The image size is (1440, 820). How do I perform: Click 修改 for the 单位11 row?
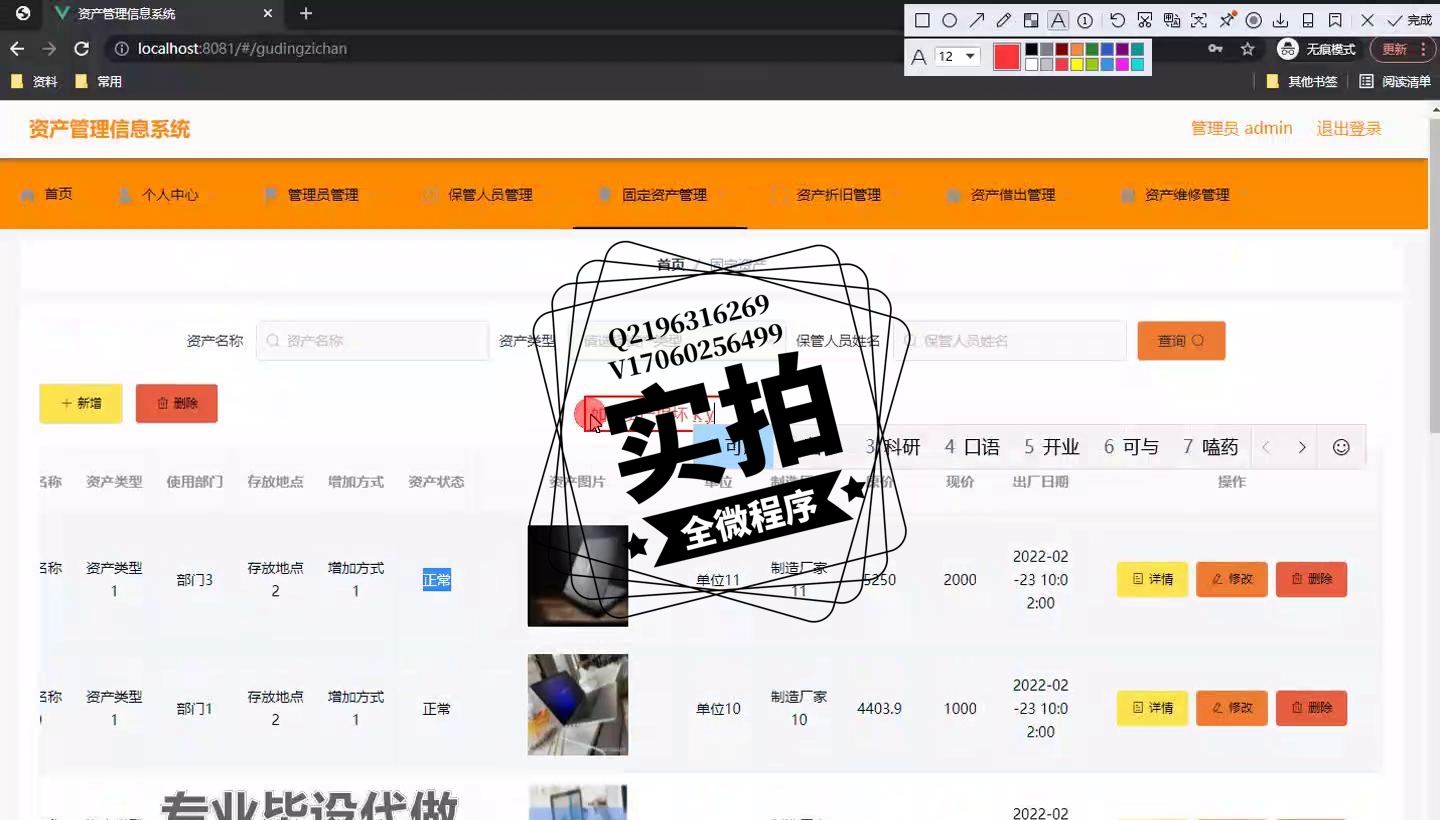click(1232, 579)
